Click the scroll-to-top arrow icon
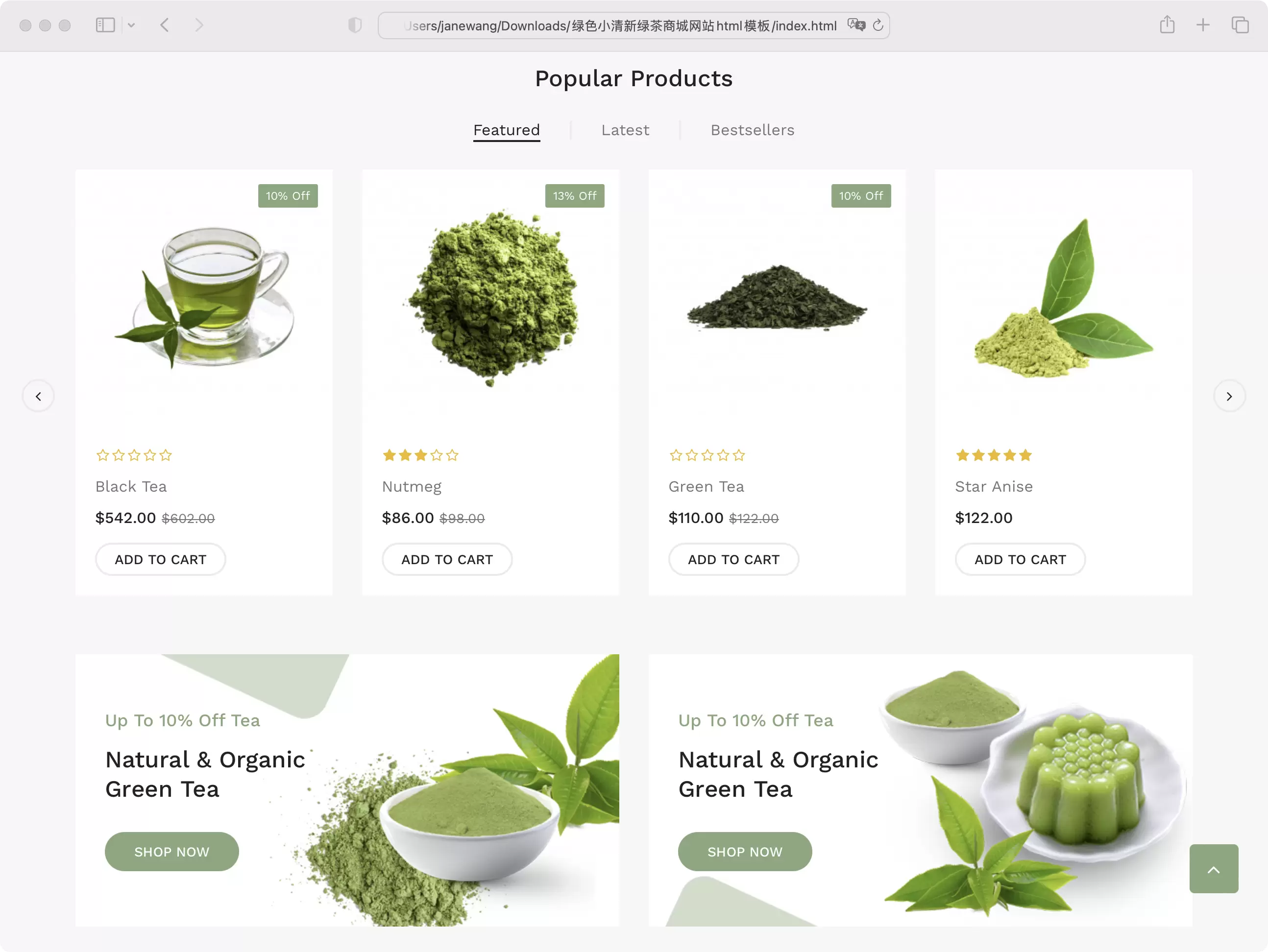 pos(1215,870)
